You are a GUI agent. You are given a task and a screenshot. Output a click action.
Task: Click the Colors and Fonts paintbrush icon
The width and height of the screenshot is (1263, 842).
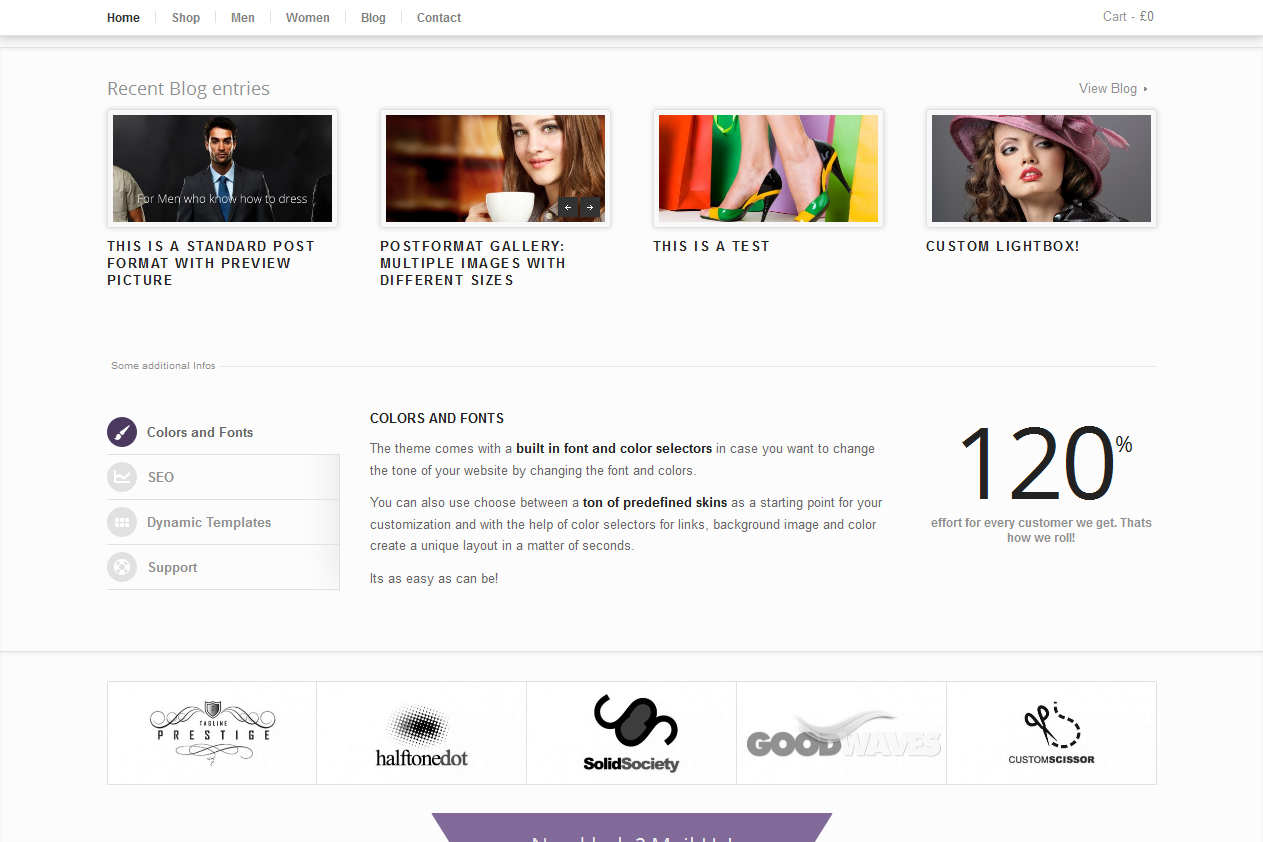coord(122,432)
